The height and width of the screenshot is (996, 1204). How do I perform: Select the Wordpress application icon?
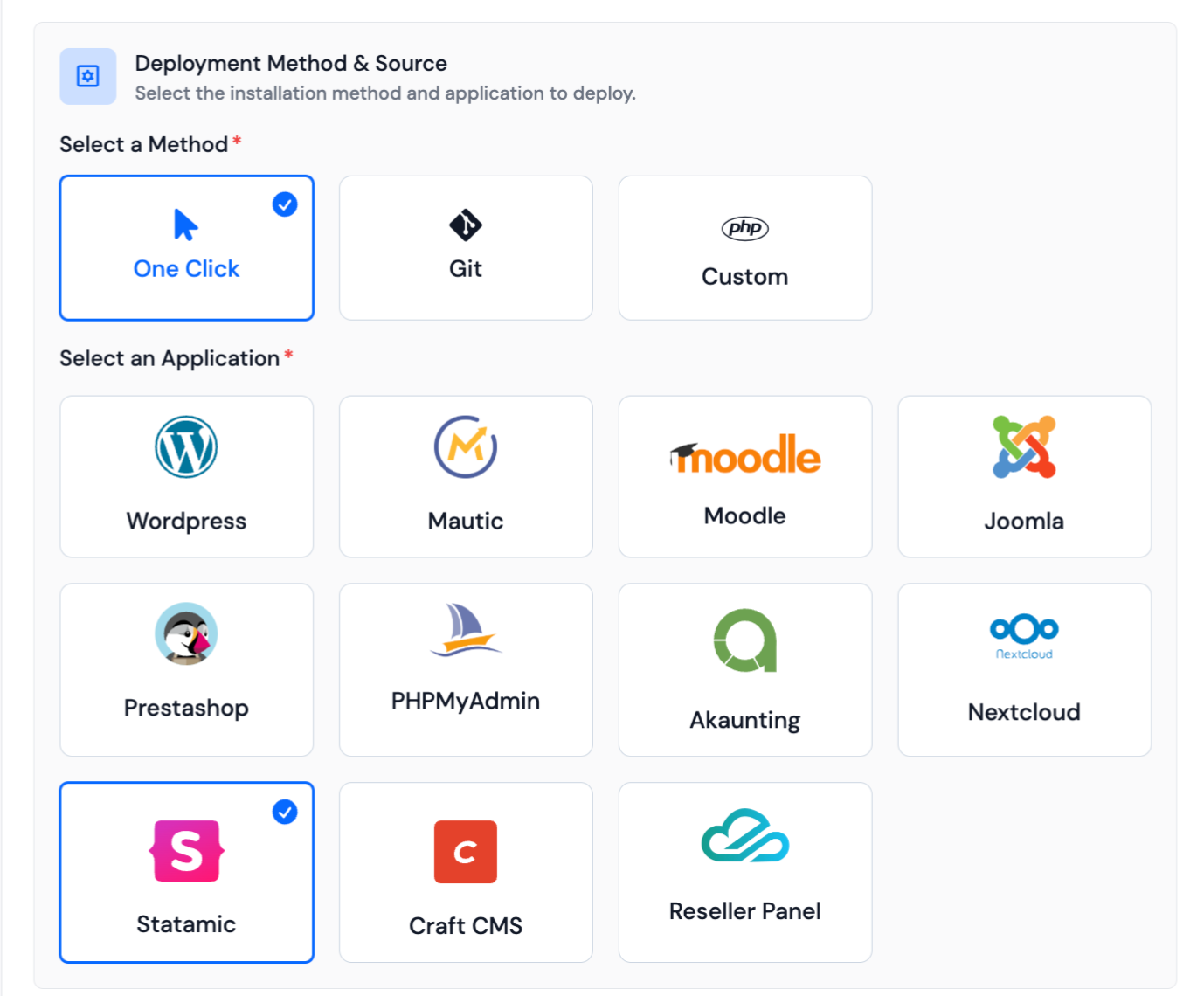point(186,446)
